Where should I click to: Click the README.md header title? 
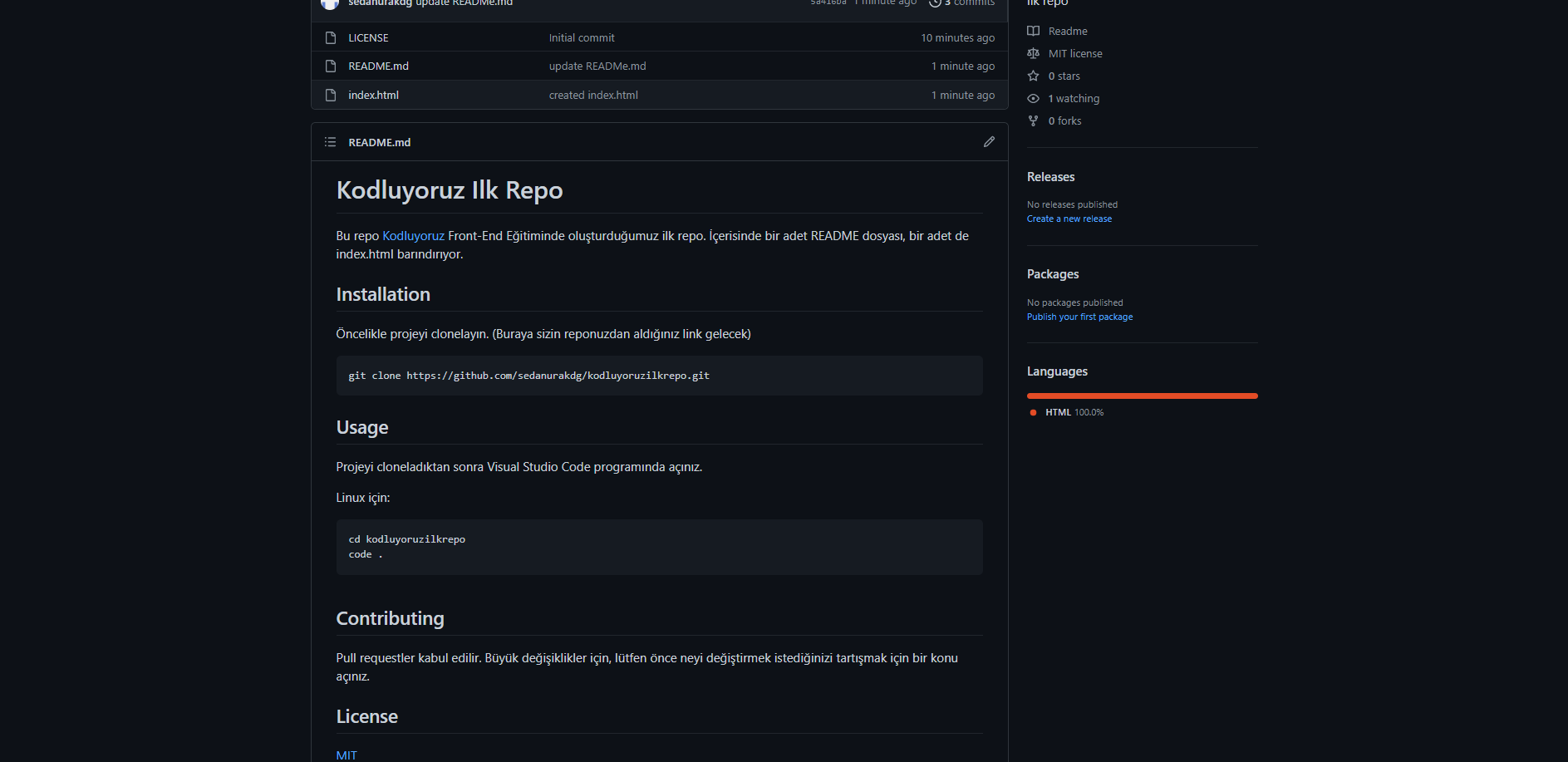pyautogui.click(x=379, y=143)
